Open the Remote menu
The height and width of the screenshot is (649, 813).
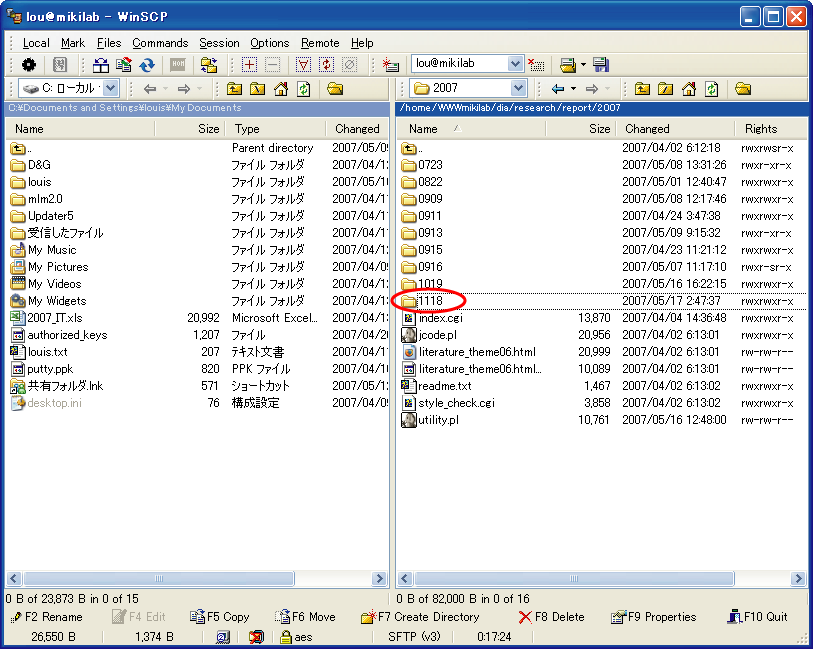(x=320, y=43)
